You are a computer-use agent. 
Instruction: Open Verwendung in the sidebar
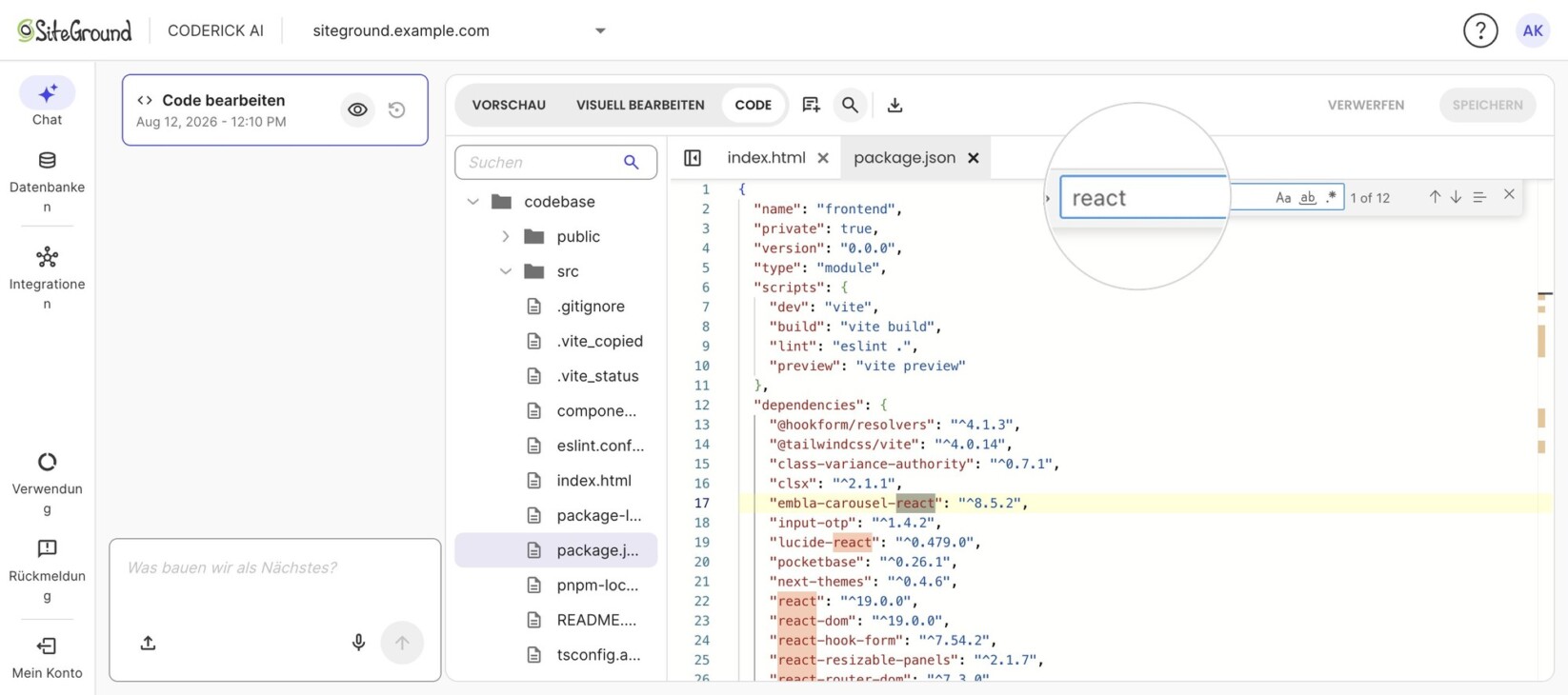point(47,484)
